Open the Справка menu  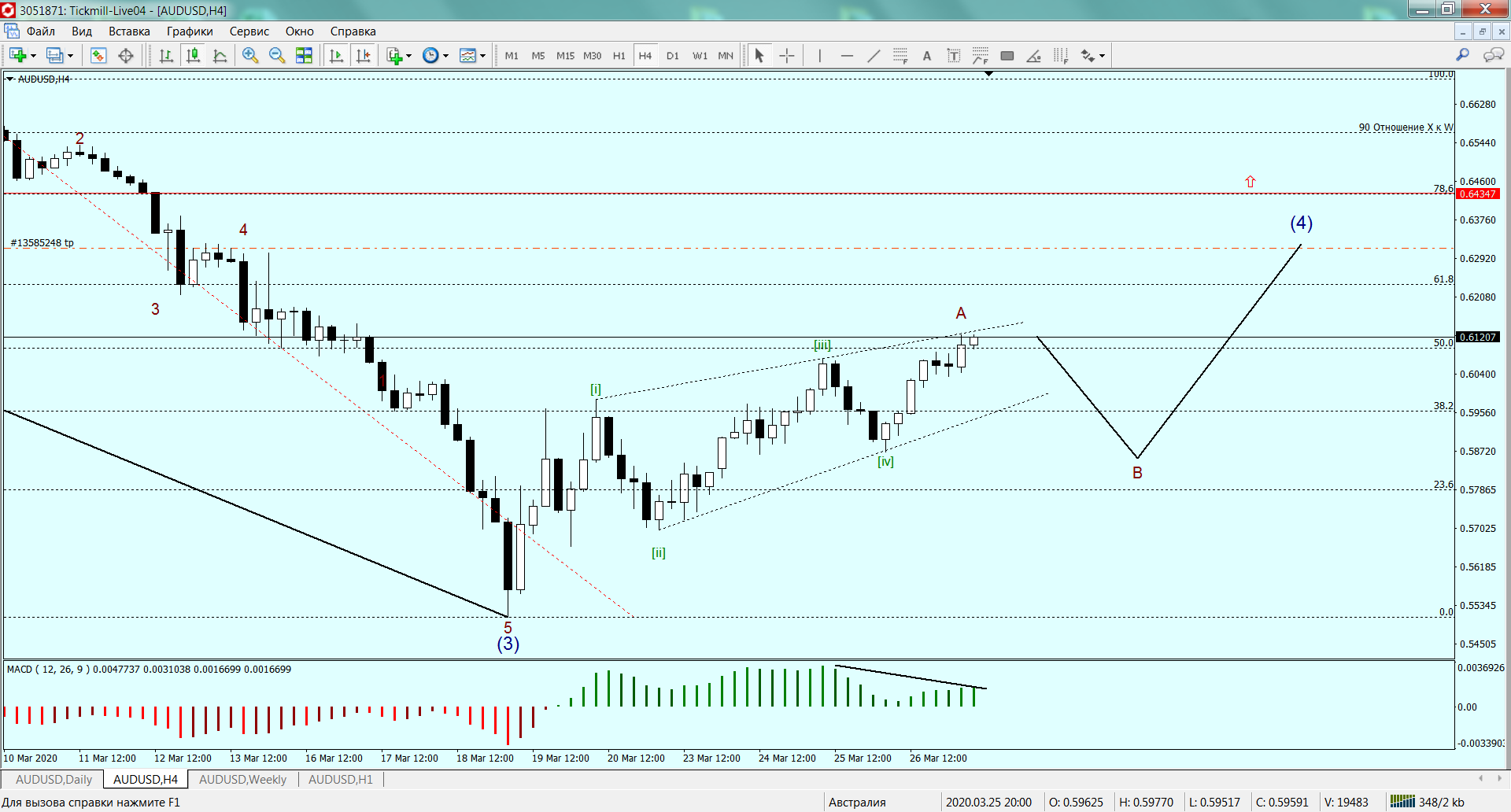[353, 31]
